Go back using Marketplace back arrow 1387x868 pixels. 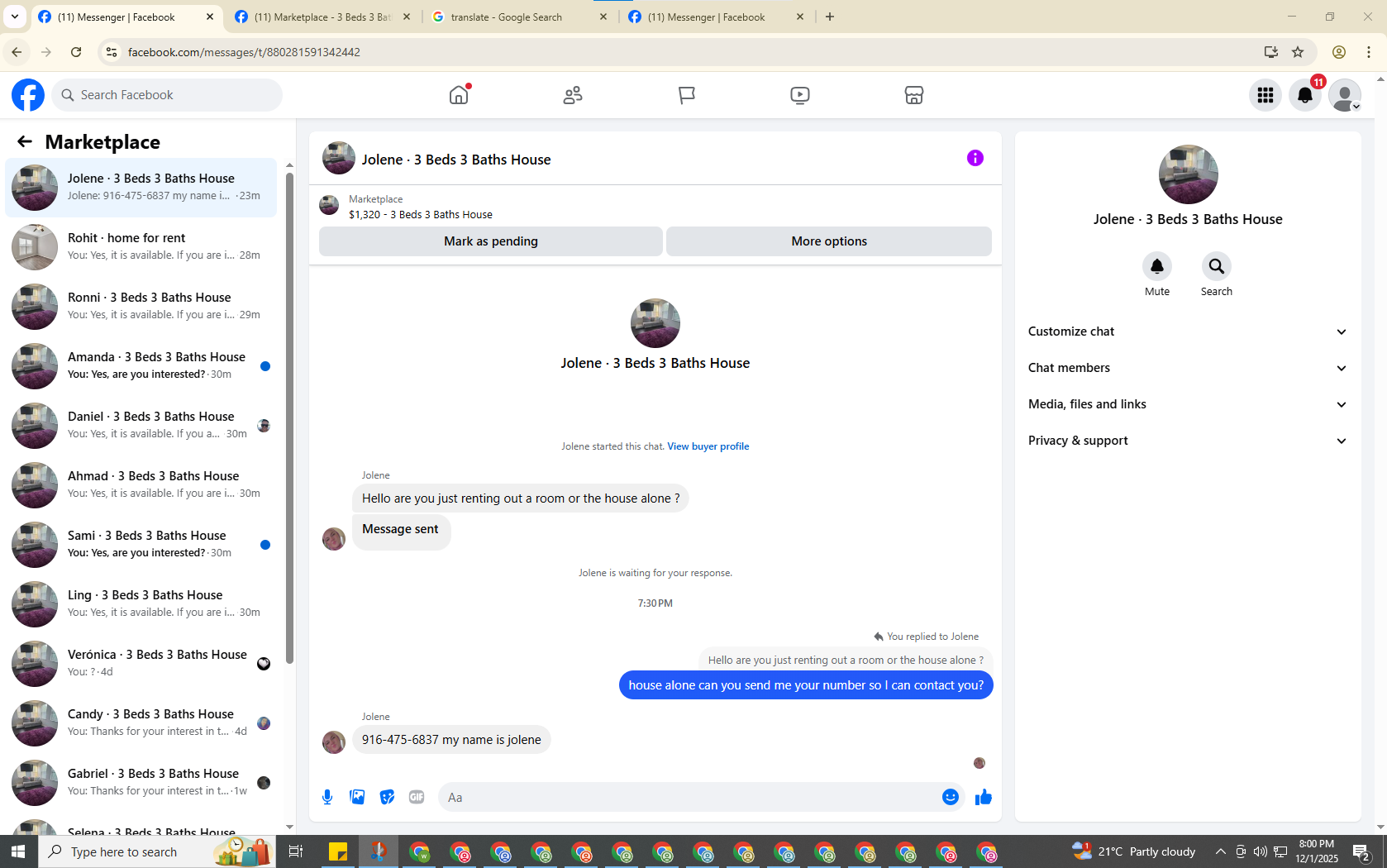(x=25, y=141)
